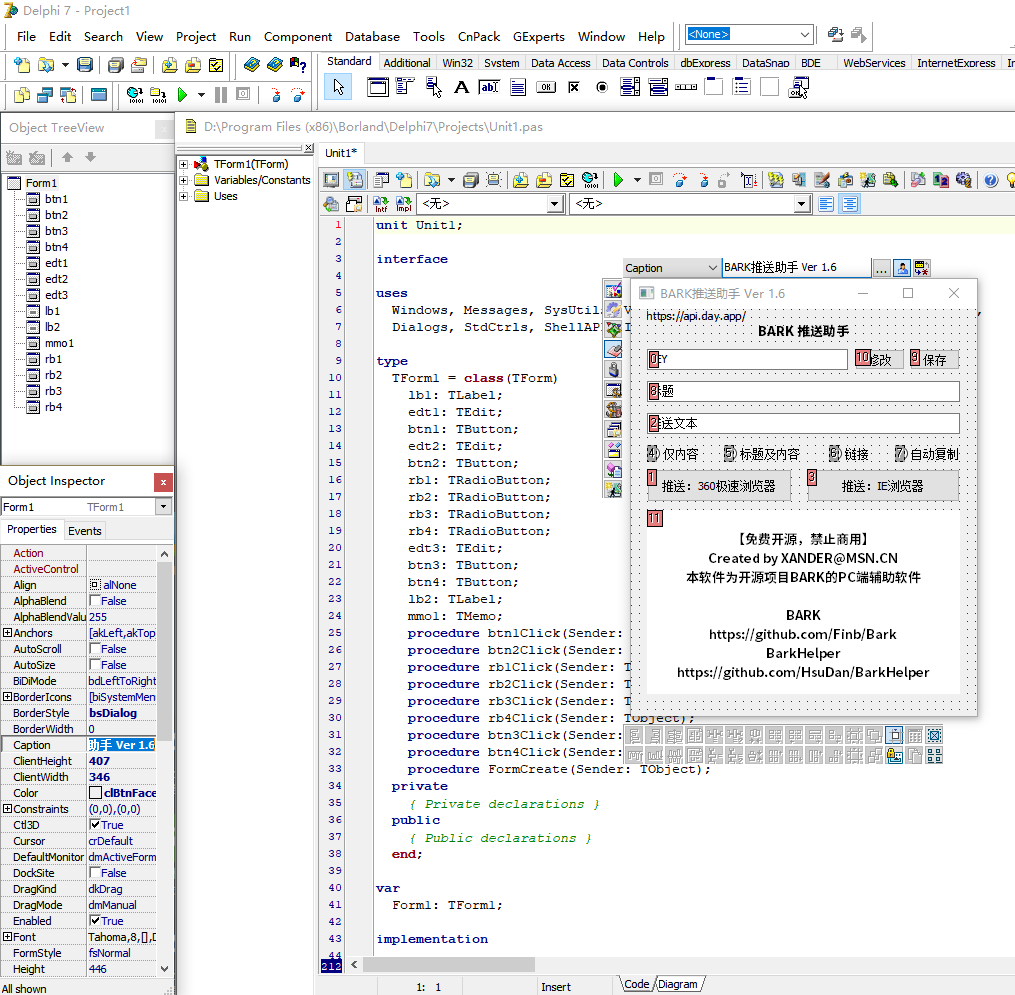Switch to the Events tab
This screenshot has height=995, width=1015.
[x=85, y=531]
